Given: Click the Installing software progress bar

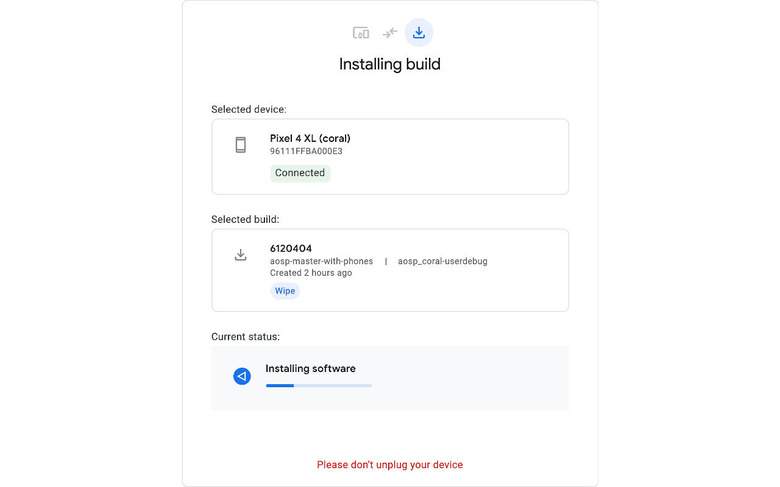Looking at the screenshot, I should point(318,385).
